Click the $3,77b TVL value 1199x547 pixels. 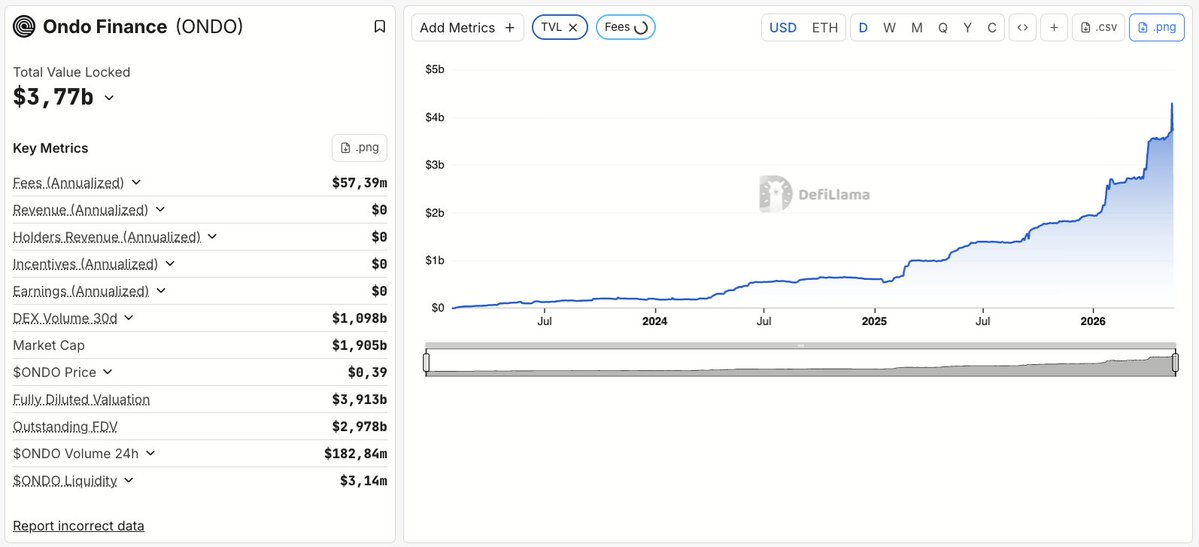click(53, 97)
